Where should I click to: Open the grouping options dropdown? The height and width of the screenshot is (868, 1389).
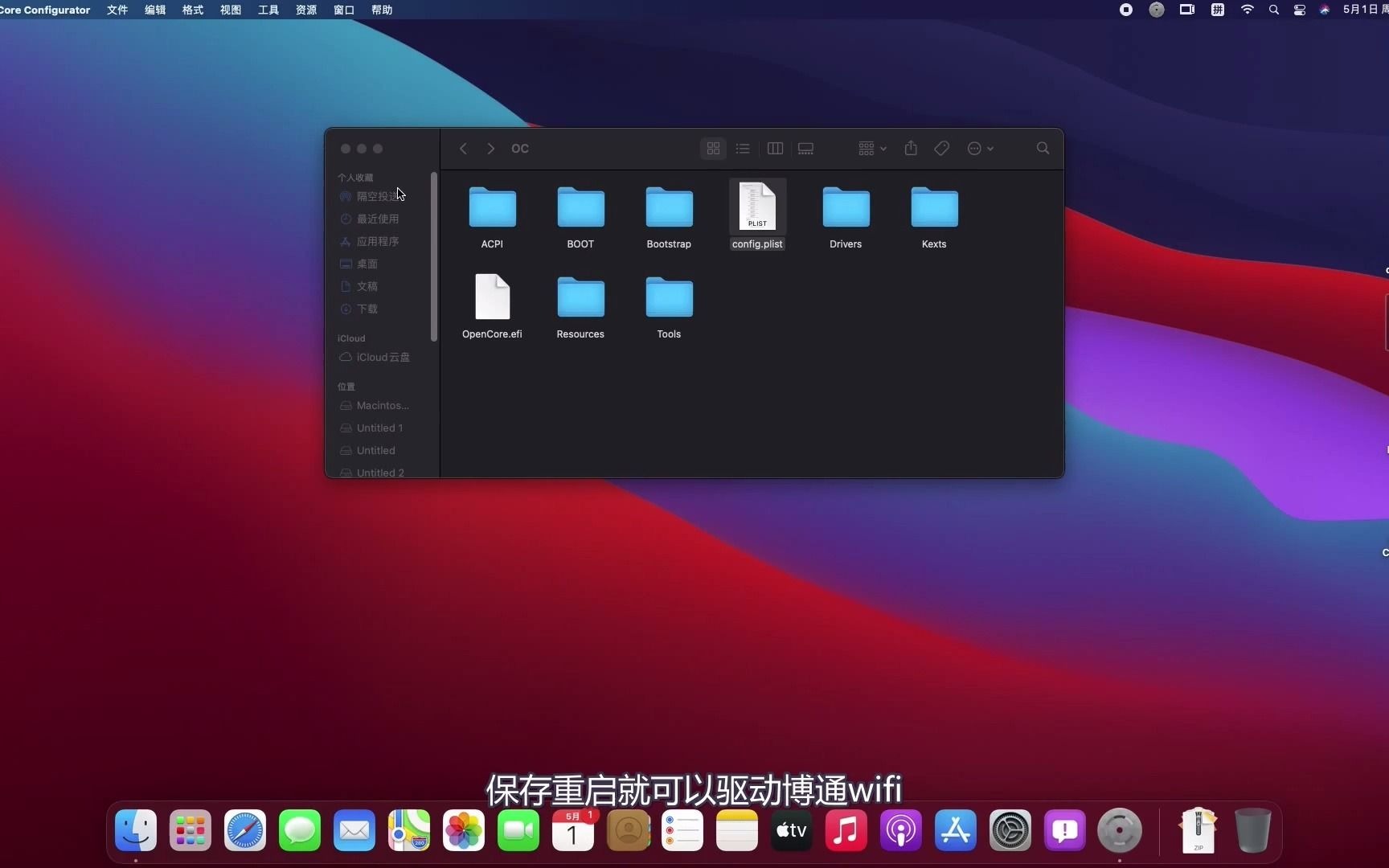click(x=870, y=148)
